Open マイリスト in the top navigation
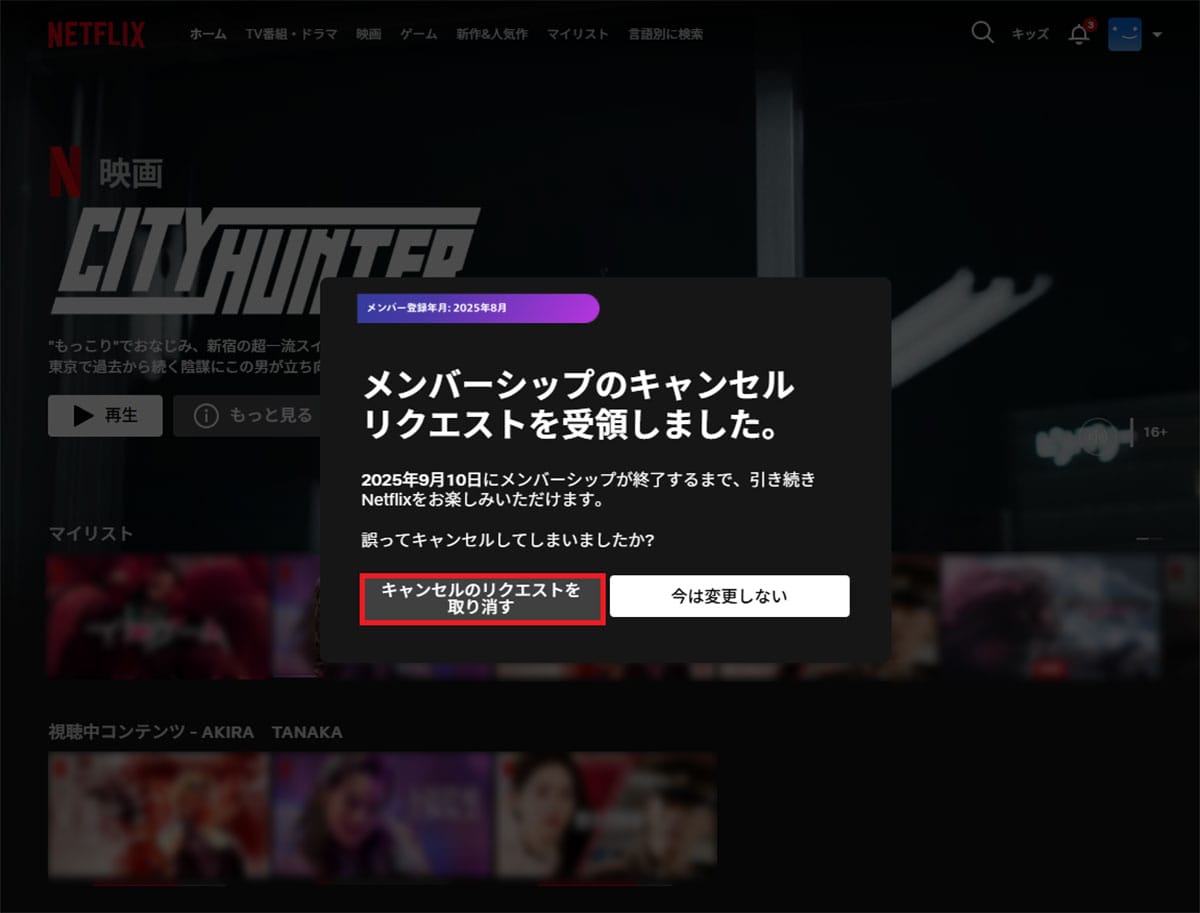The width and height of the screenshot is (1200, 913). [577, 34]
